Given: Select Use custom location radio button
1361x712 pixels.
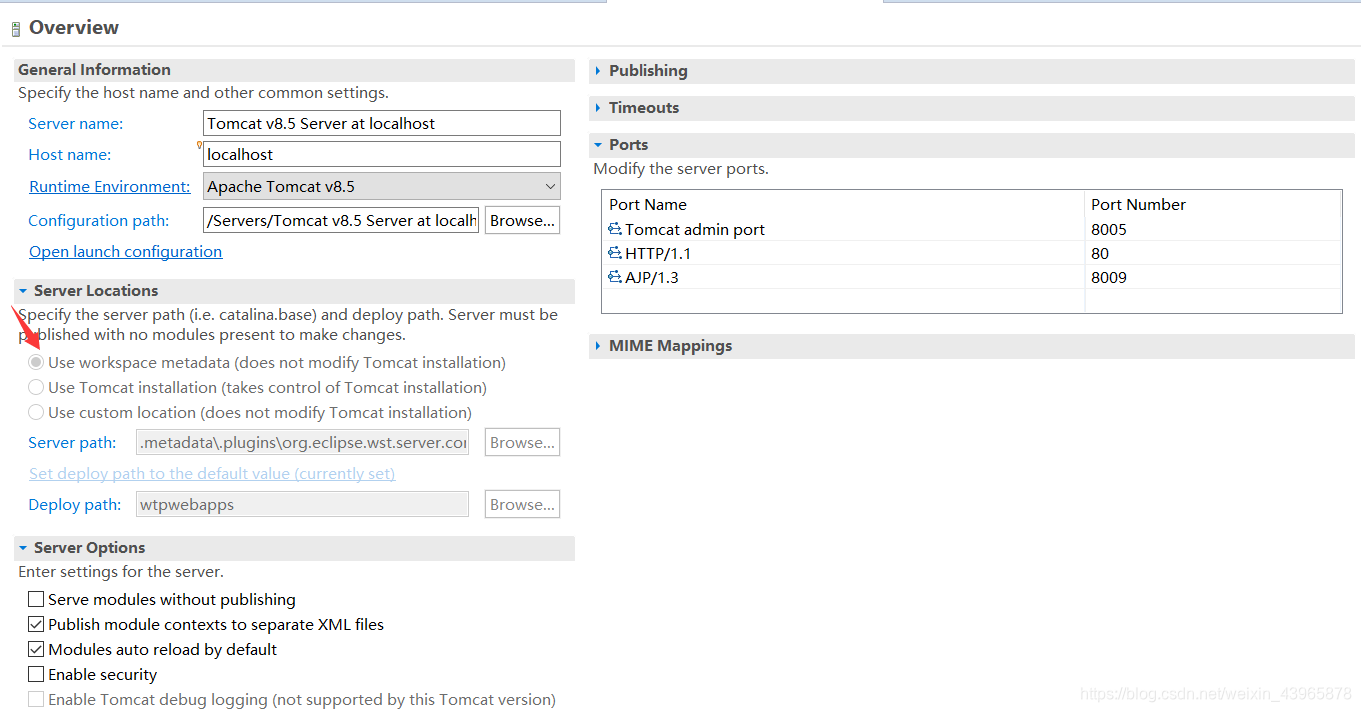Looking at the screenshot, I should tap(36, 412).
